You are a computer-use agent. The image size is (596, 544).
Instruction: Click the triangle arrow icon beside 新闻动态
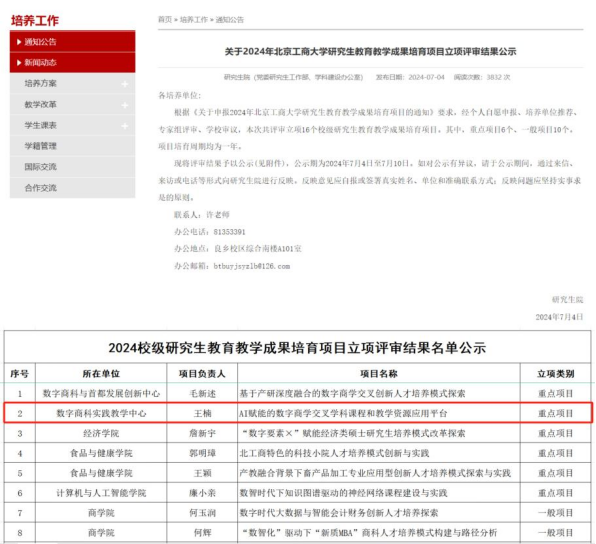coord(19,62)
